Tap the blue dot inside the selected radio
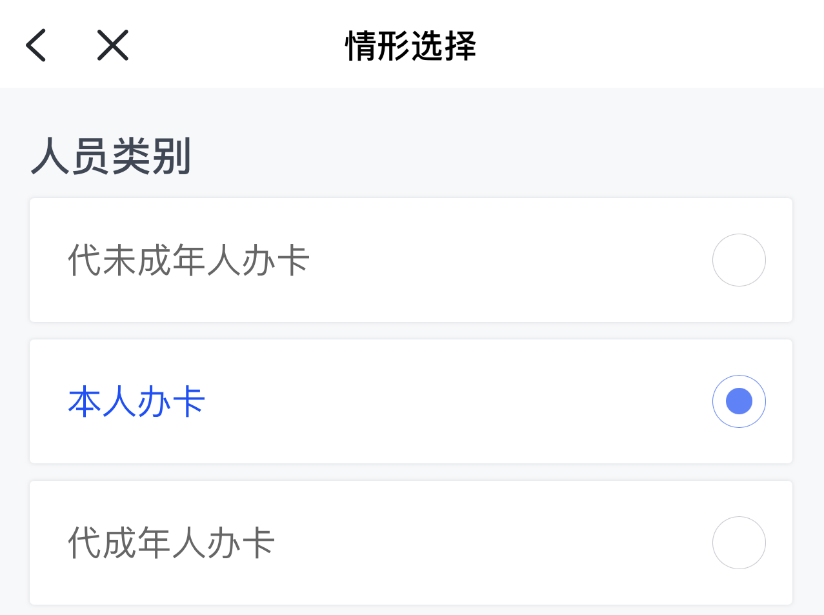Viewport: 824px width, 615px height. point(739,401)
